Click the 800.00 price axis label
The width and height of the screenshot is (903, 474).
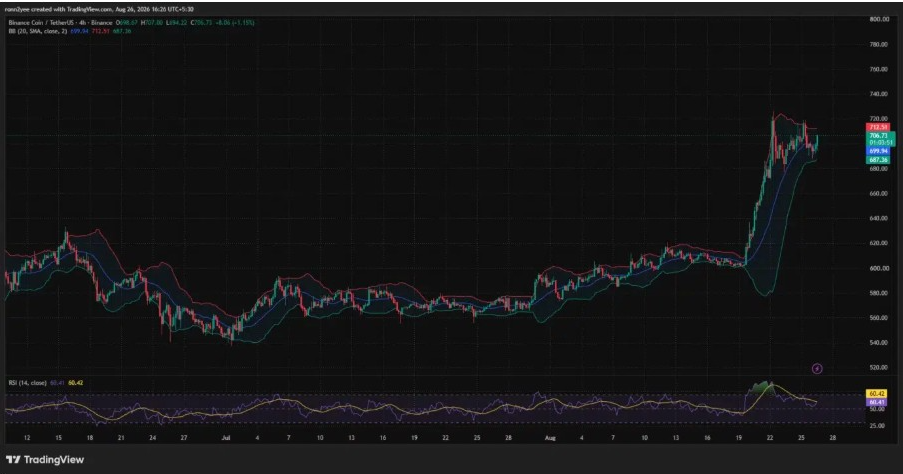(x=879, y=19)
